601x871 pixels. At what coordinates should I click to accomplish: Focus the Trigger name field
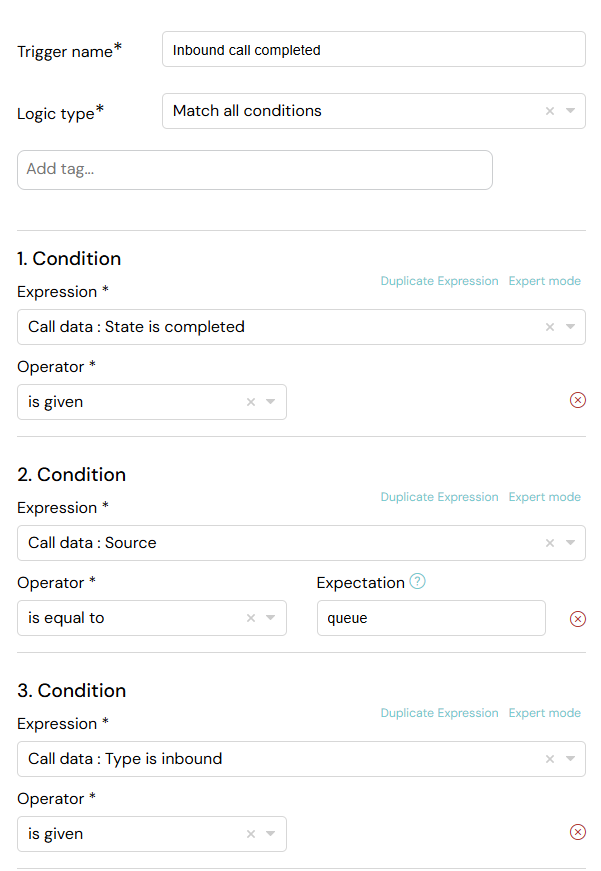[374, 49]
